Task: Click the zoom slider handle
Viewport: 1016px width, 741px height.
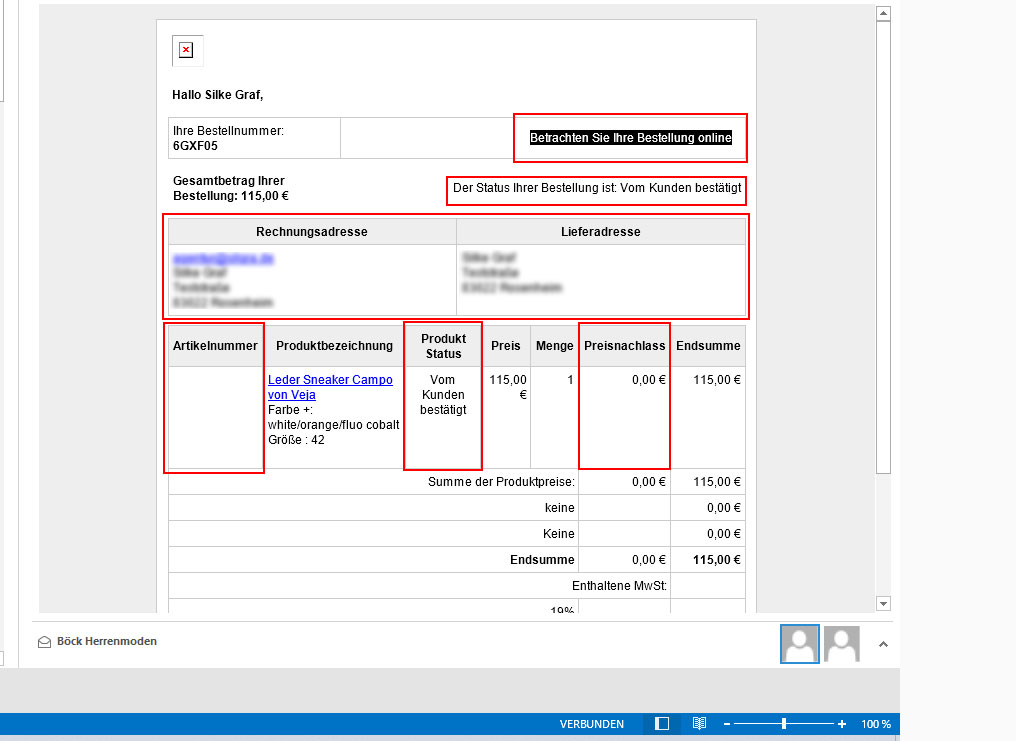Action: pos(784,724)
